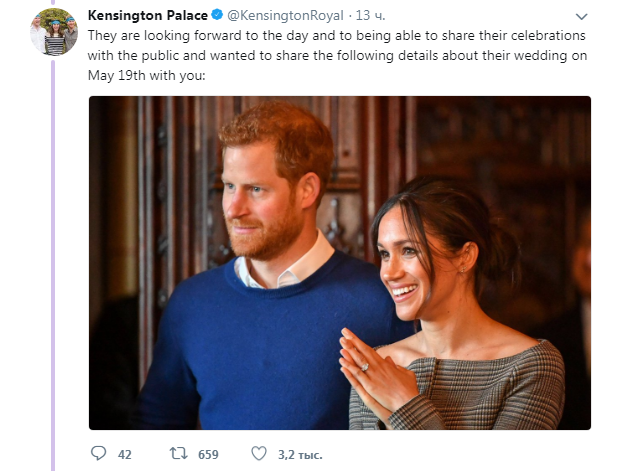The height and width of the screenshot is (471, 621).
Task: Click the smiling woman's face in photo
Action: [410, 260]
